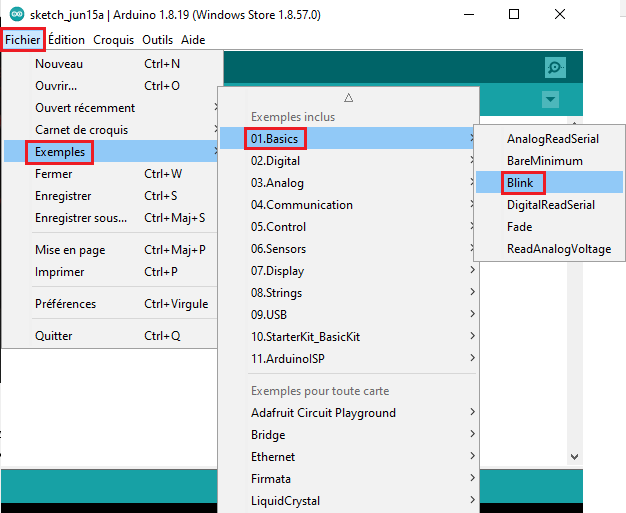626x513 pixels.
Task: Choose Nouveau from the Fichier menu
Action: point(111,64)
